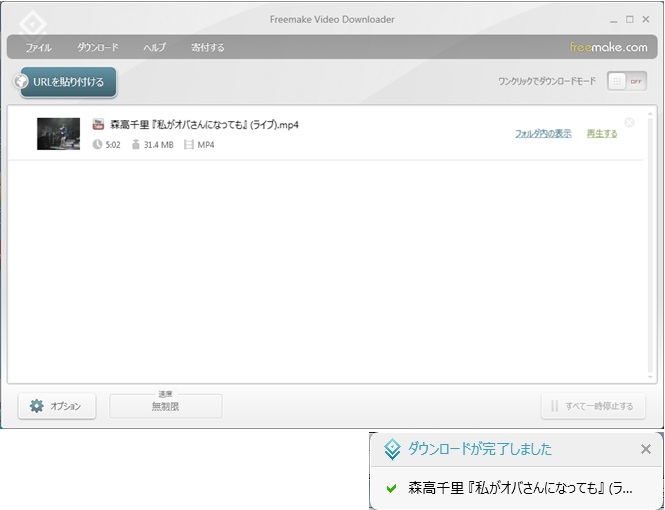The width and height of the screenshot is (665, 510).
Task: Click the download list scrollbar
Action: pyautogui.click(x=651, y=245)
